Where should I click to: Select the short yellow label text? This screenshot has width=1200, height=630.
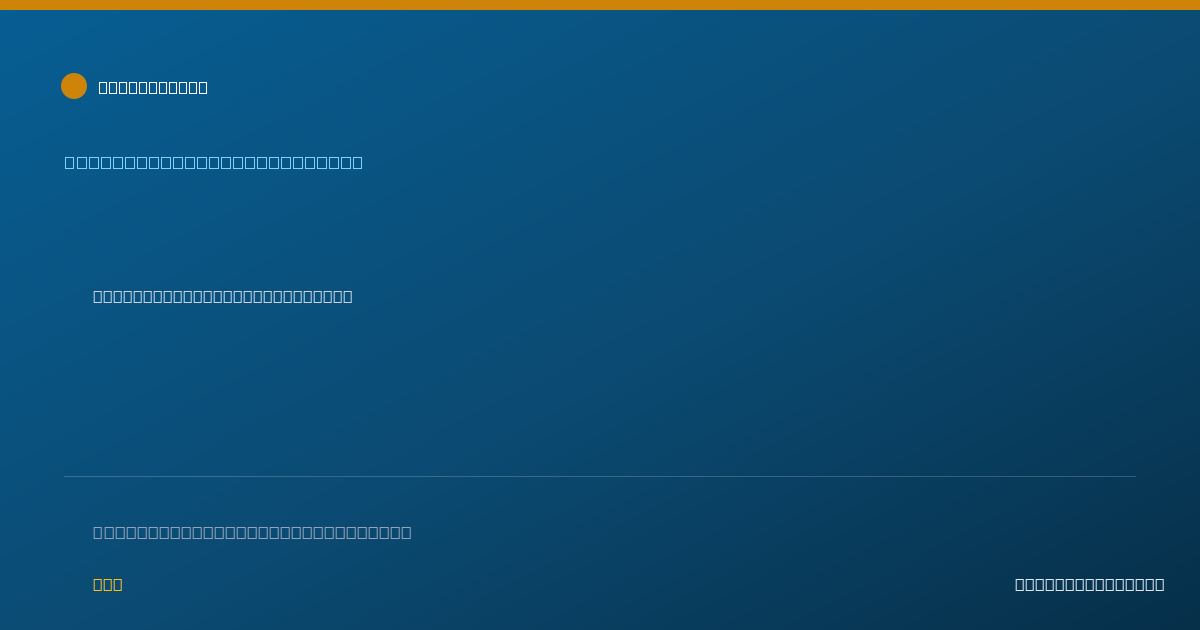(x=108, y=584)
